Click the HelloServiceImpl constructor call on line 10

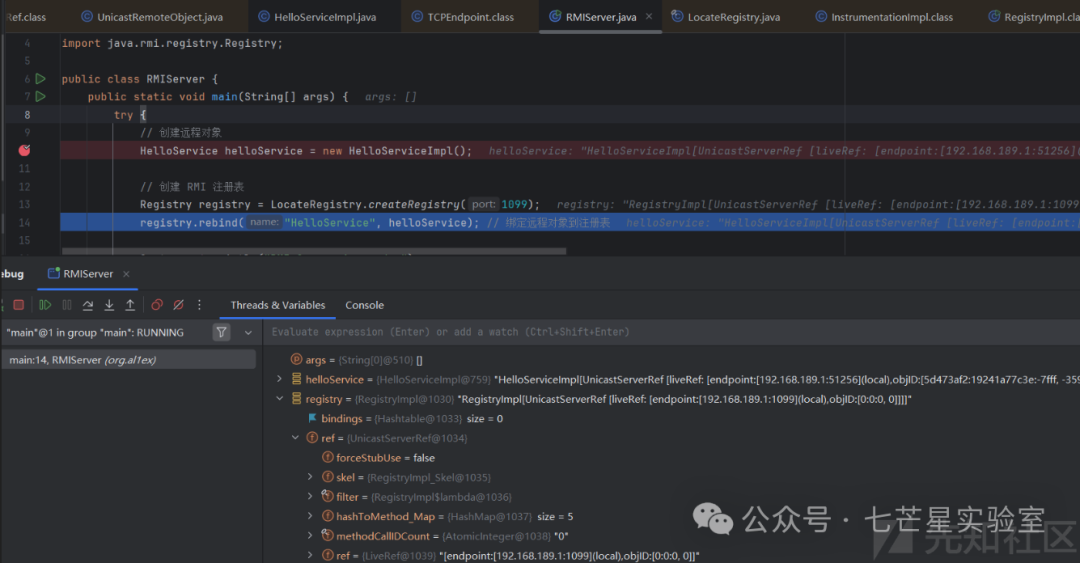tap(407, 151)
